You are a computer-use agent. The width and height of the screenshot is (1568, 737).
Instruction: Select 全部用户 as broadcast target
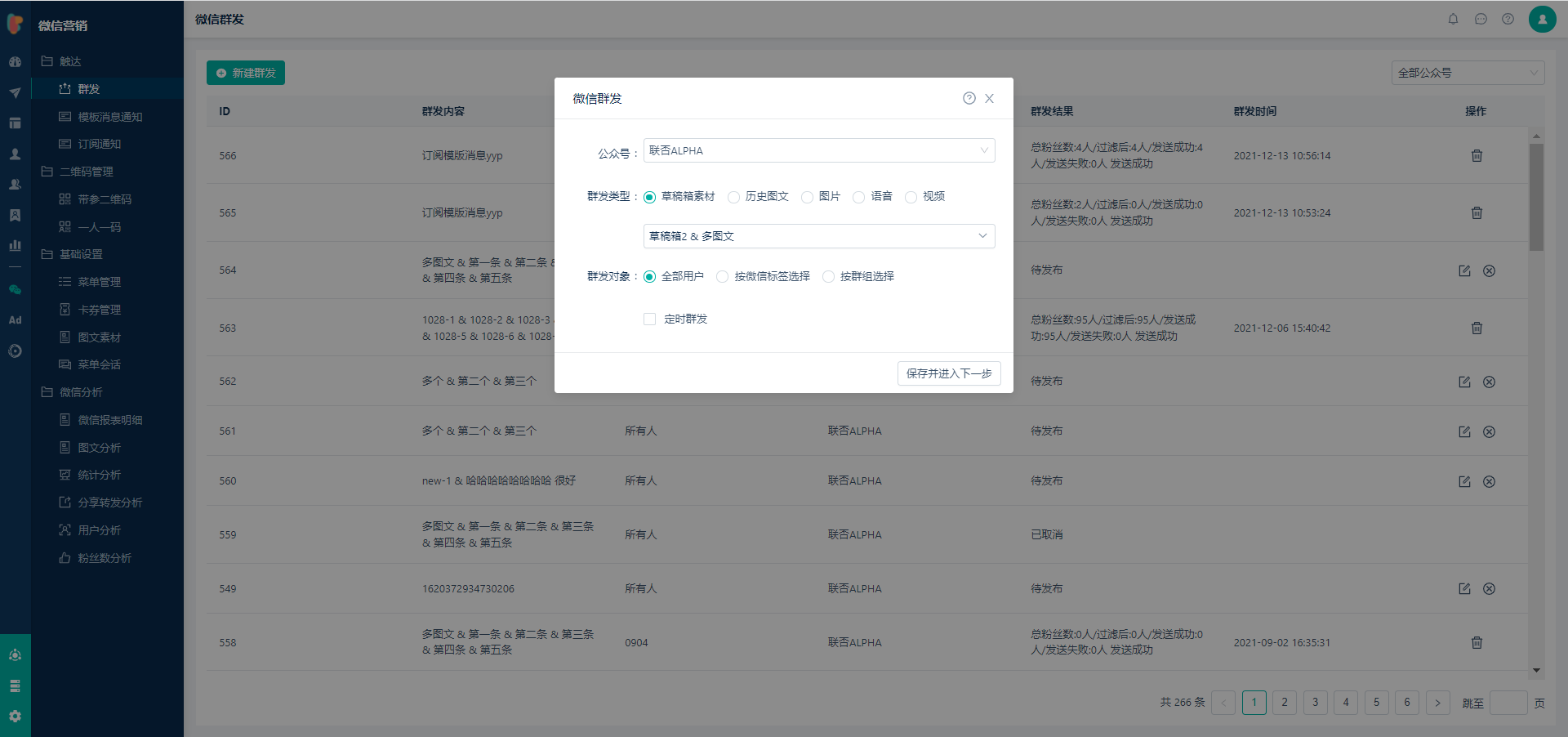point(649,277)
